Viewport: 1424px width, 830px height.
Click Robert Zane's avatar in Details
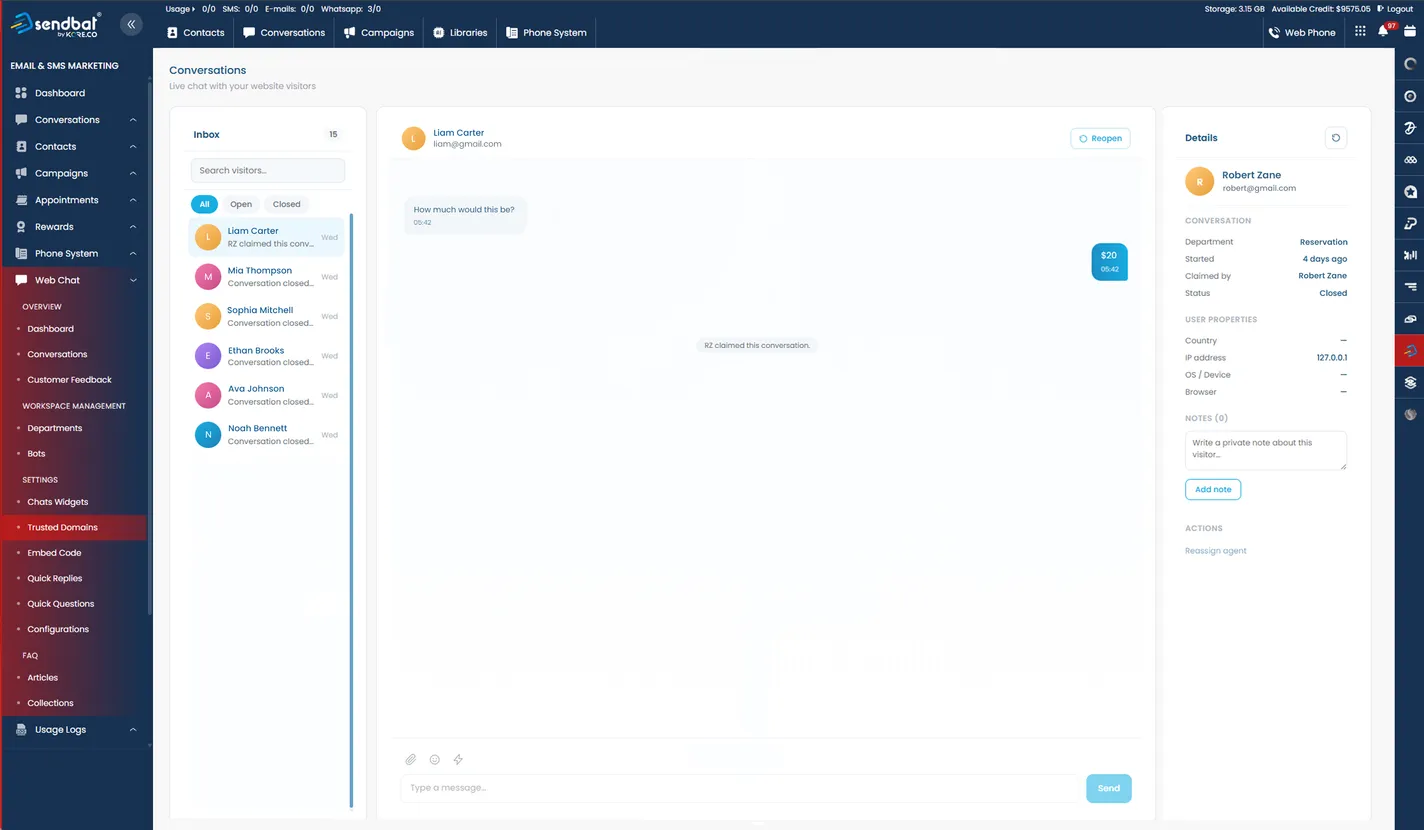pos(1199,181)
